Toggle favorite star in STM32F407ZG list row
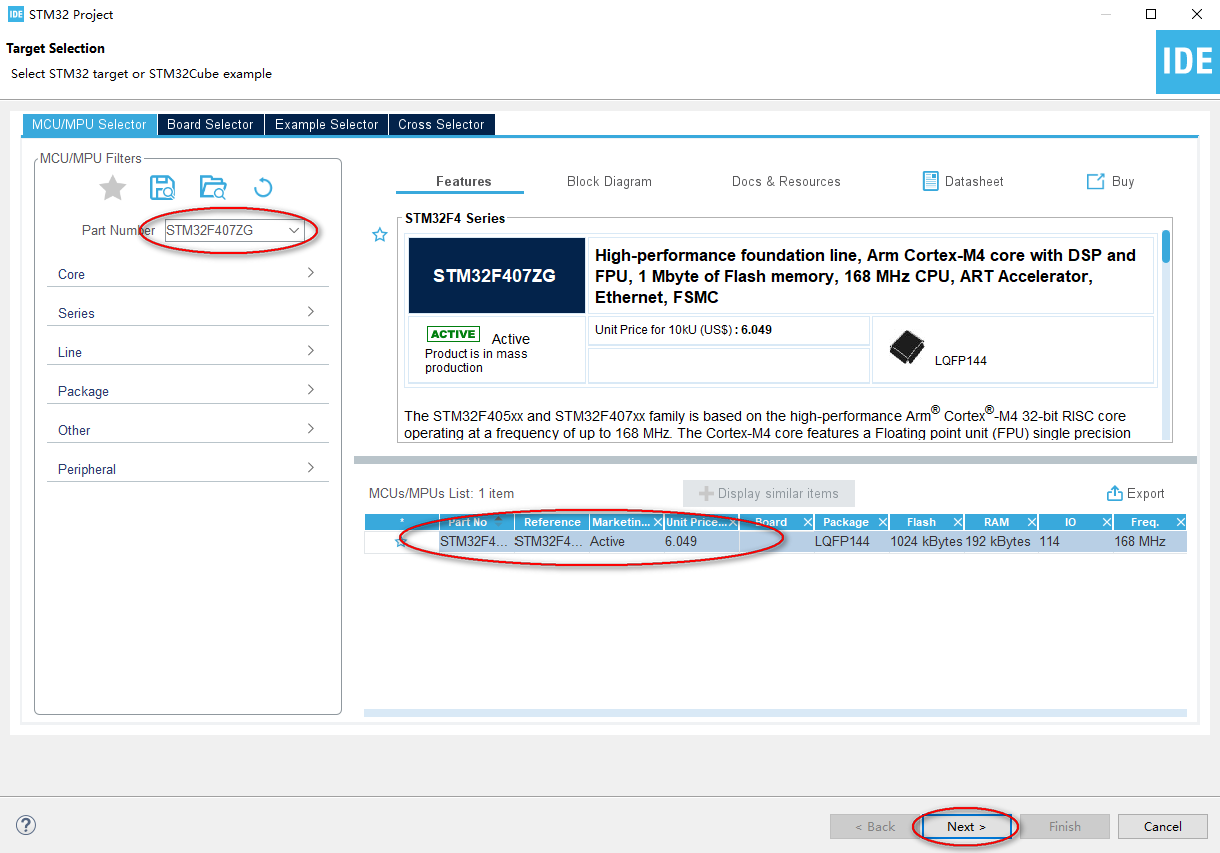Image resolution: width=1220 pixels, height=853 pixels. click(401, 542)
